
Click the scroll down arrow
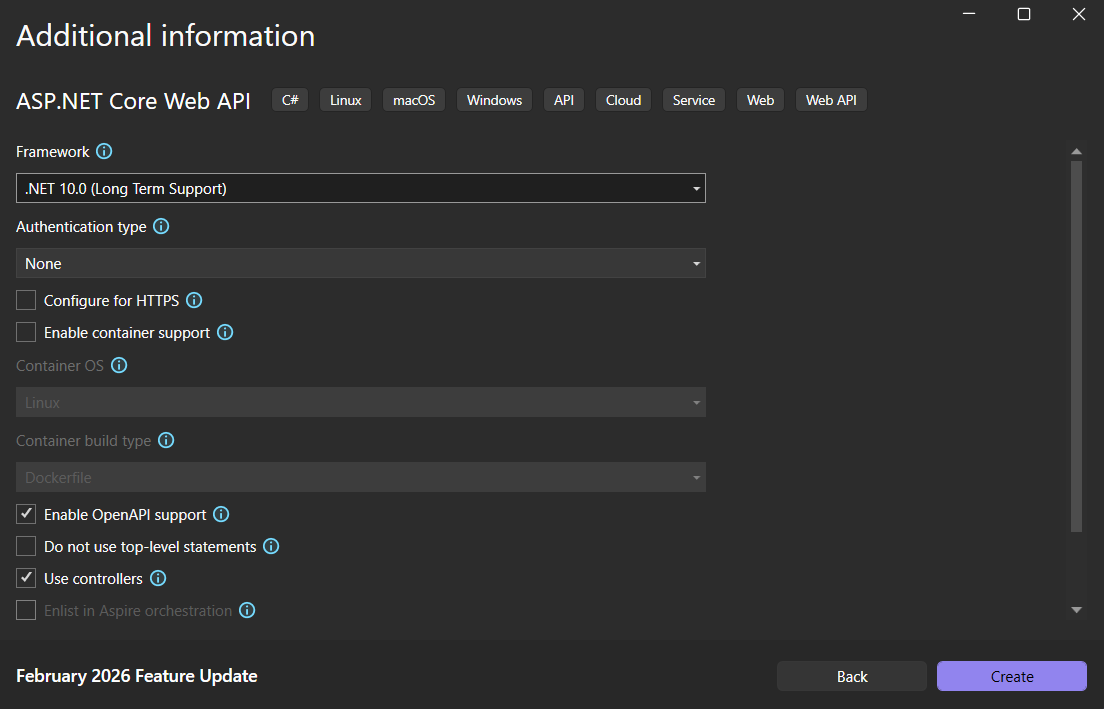coord(1076,609)
